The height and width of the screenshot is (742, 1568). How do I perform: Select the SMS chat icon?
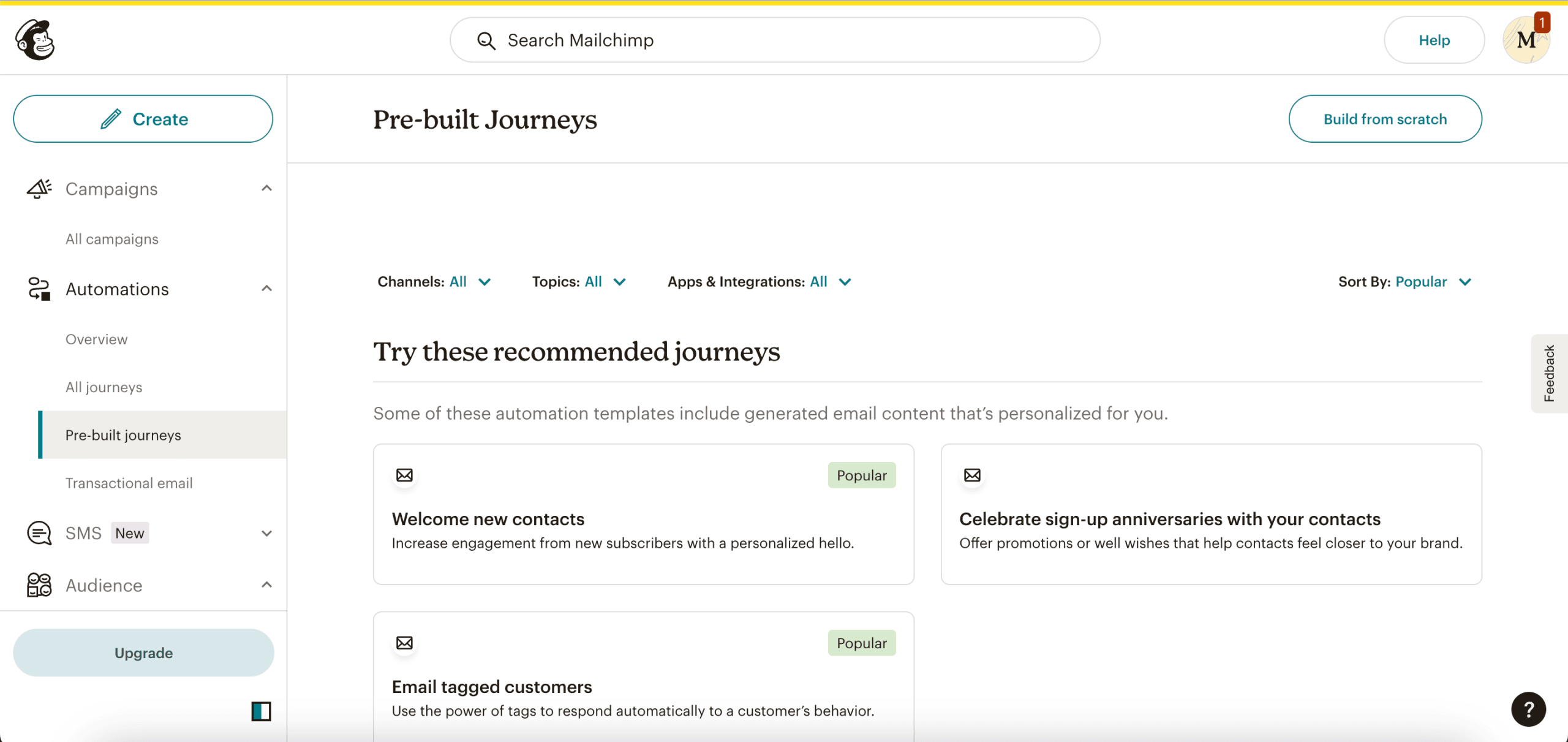pyautogui.click(x=38, y=532)
